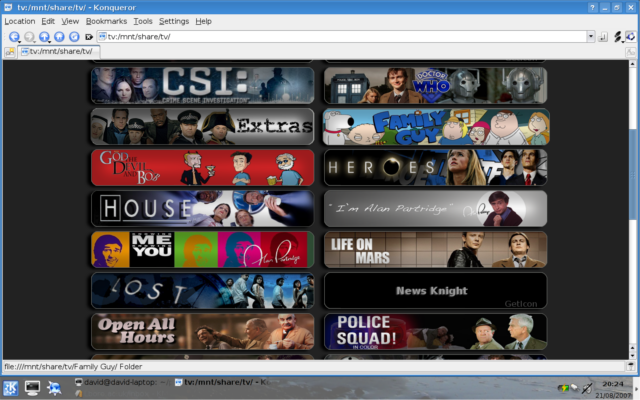The height and width of the screenshot is (400, 640).
Task: Open home location with Home icon
Action: (59, 36)
